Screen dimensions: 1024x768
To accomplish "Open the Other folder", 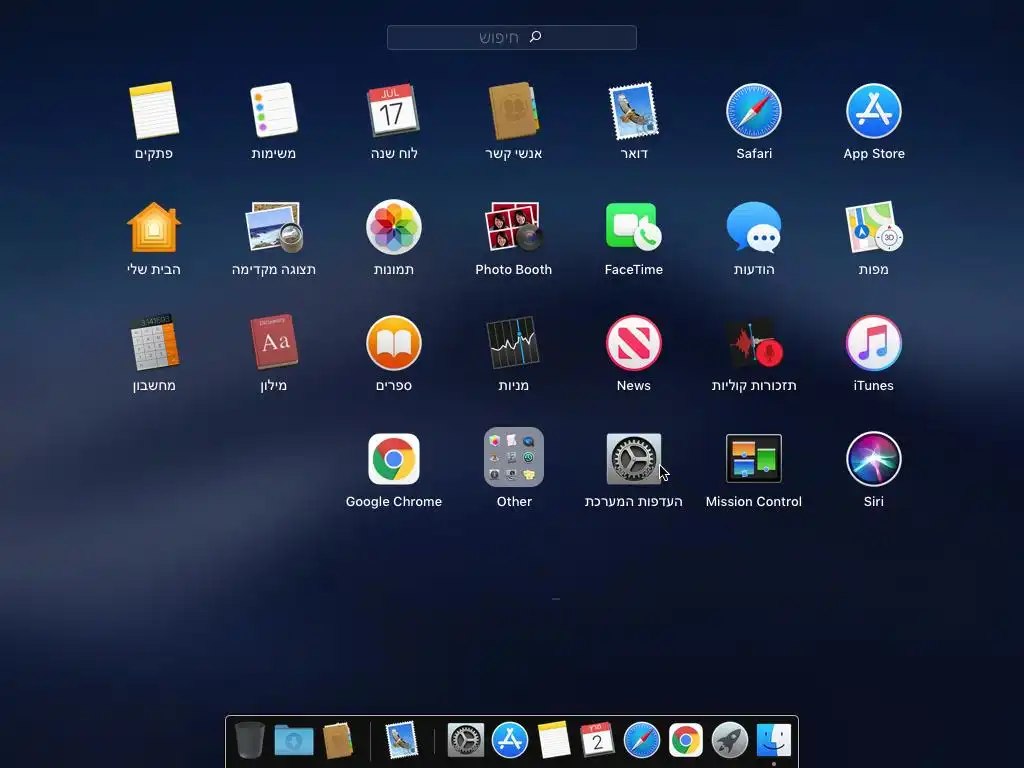I will (514, 457).
